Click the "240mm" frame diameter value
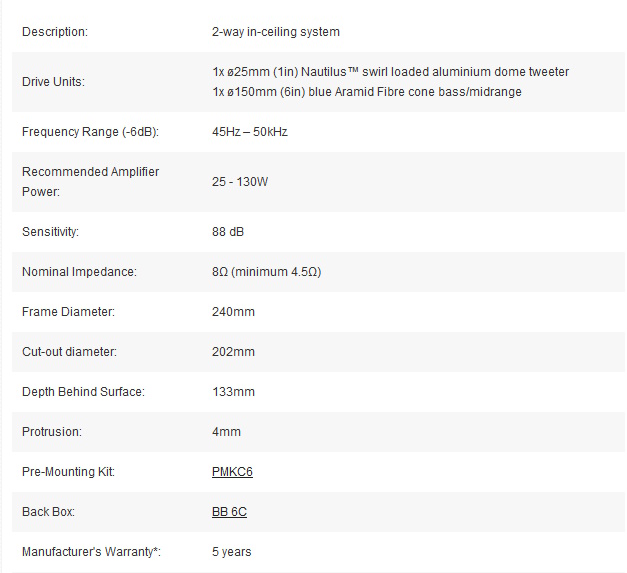This screenshot has height=573, width=627. coord(233,312)
